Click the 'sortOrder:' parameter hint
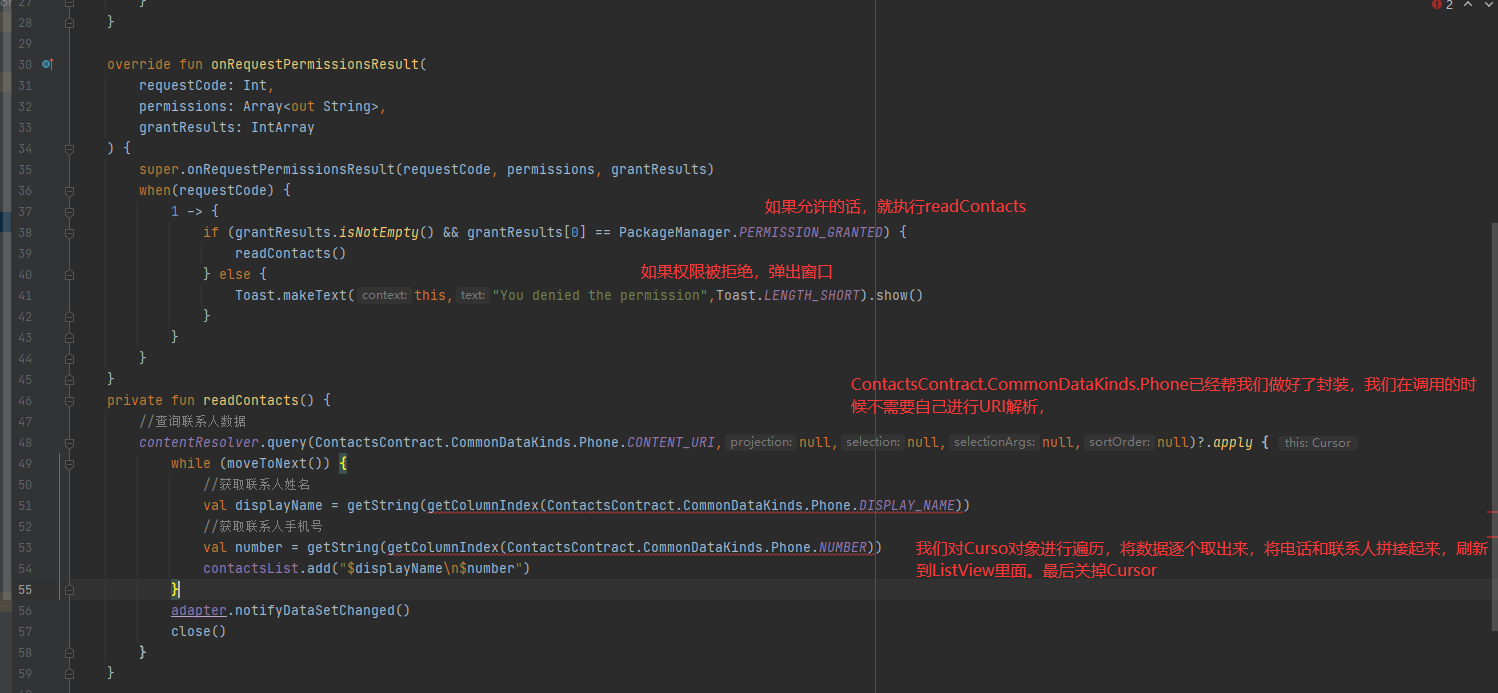 point(1120,442)
